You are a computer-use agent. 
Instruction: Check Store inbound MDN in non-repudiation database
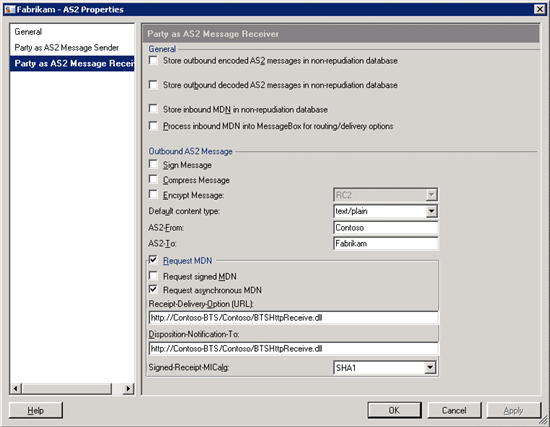(x=153, y=109)
